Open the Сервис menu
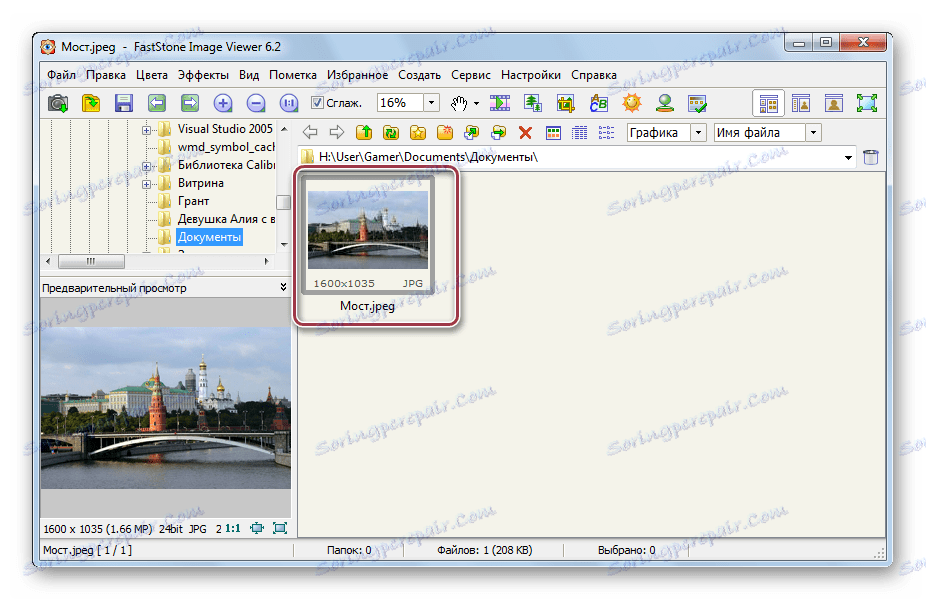This screenshot has width=926, height=600. click(471, 75)
